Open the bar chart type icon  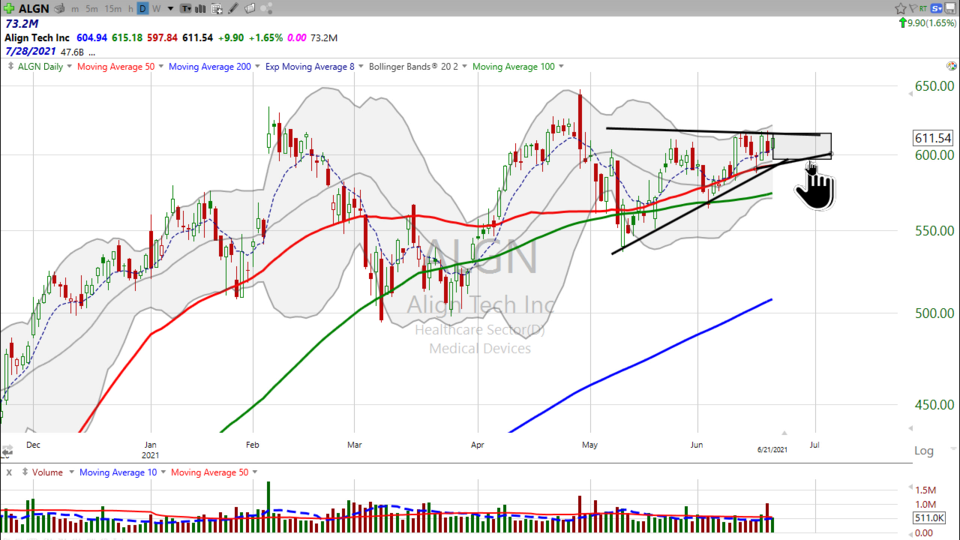(x=200, y=9)
